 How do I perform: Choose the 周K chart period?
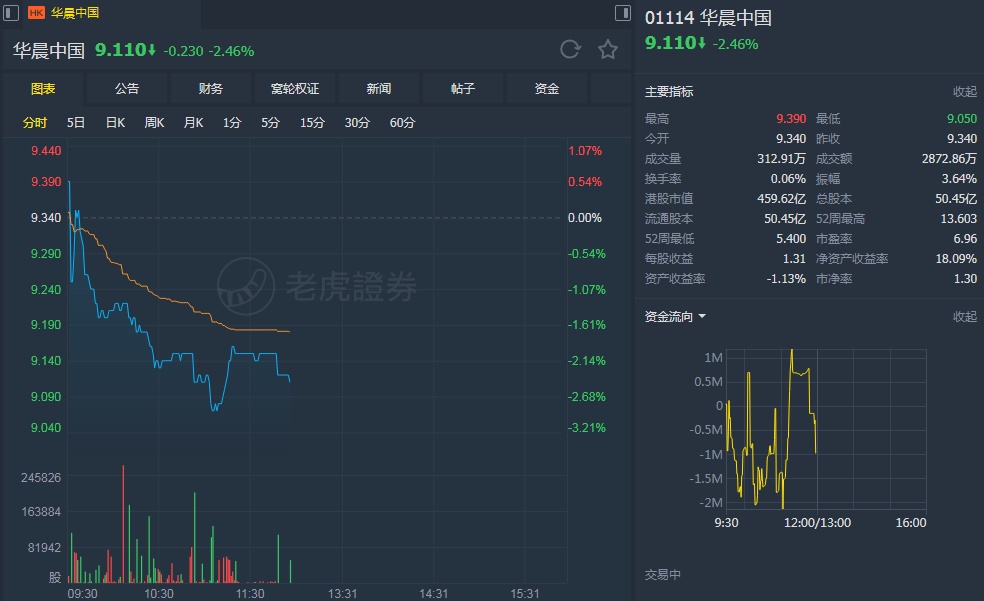tap(154, 123)
